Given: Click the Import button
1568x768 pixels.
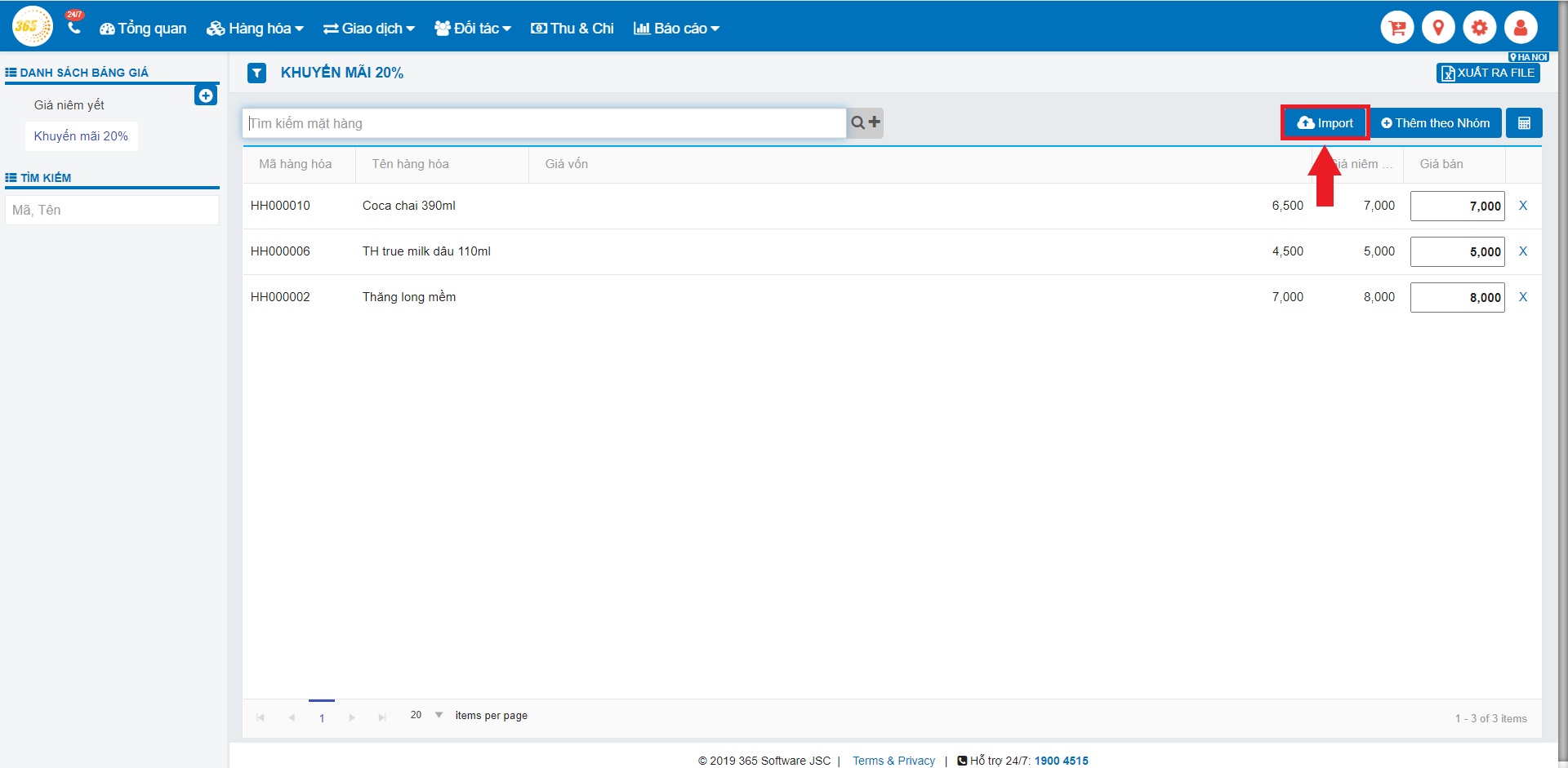Looking at the screenshot, I should (x=1325, y=123).
